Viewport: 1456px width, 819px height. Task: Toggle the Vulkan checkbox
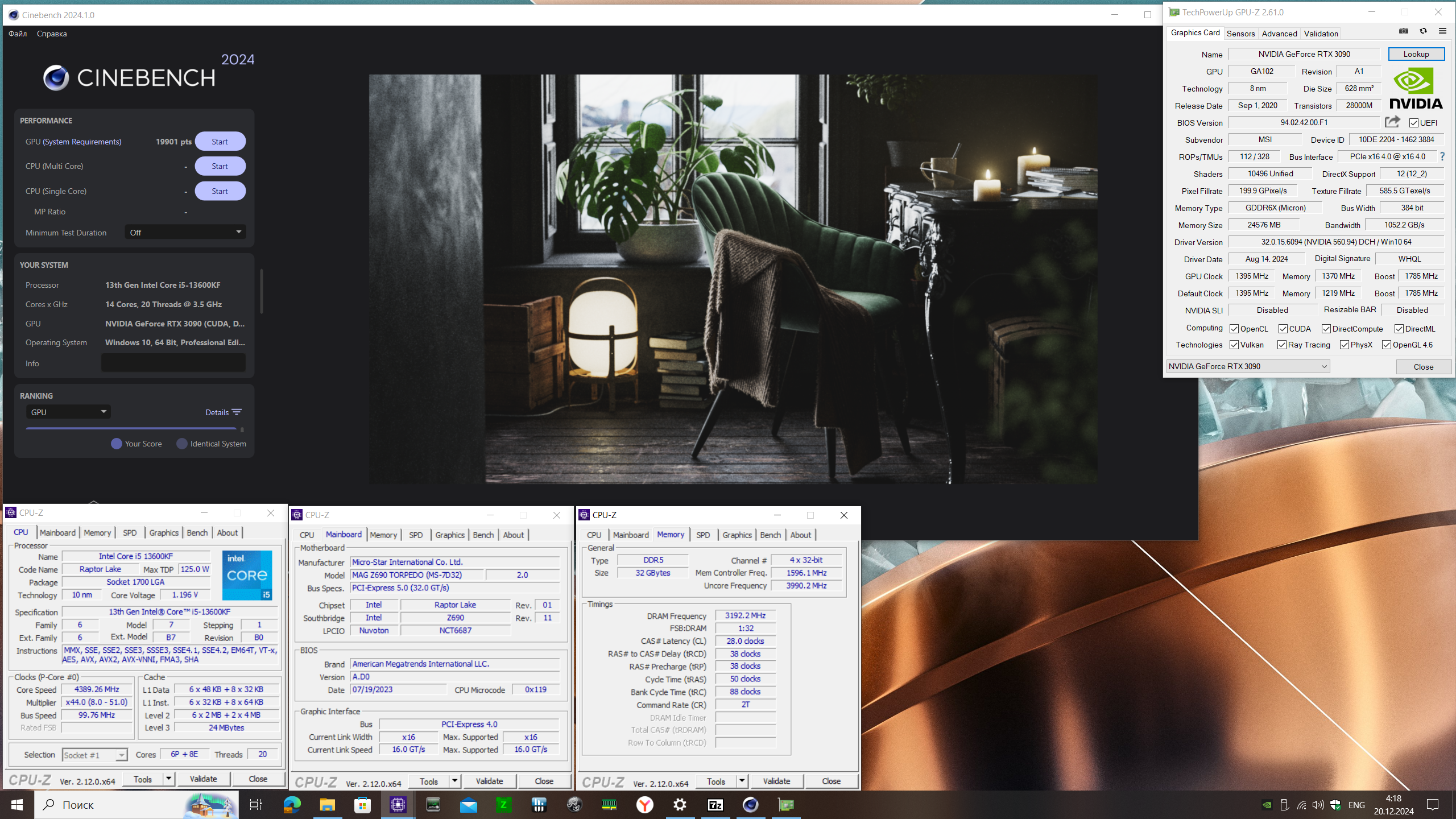pos(1234,345)
